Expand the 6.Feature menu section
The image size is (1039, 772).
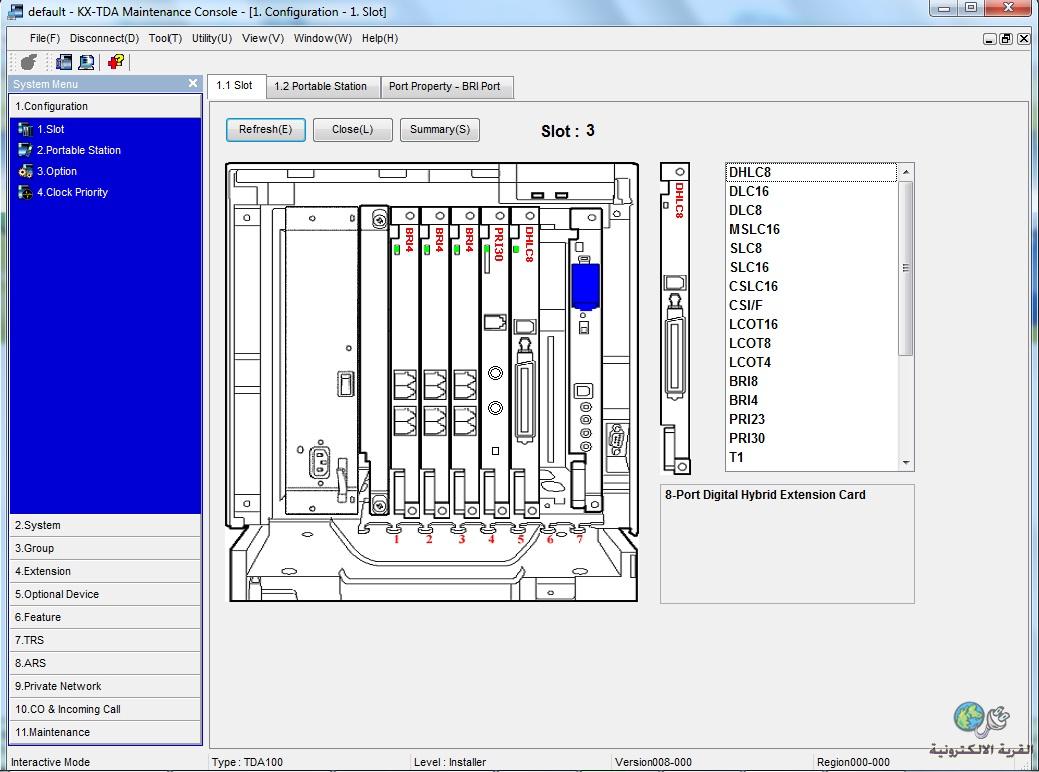click(x=105, y=617)
